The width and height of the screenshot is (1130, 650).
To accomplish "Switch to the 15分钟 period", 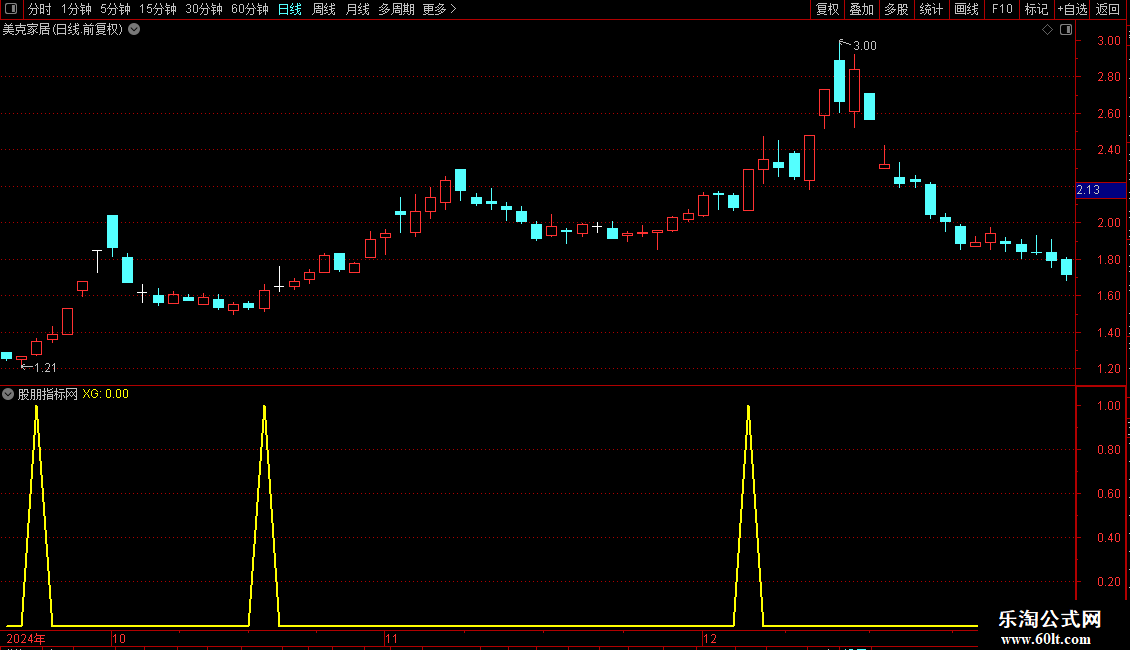I will tap(158, 9).
